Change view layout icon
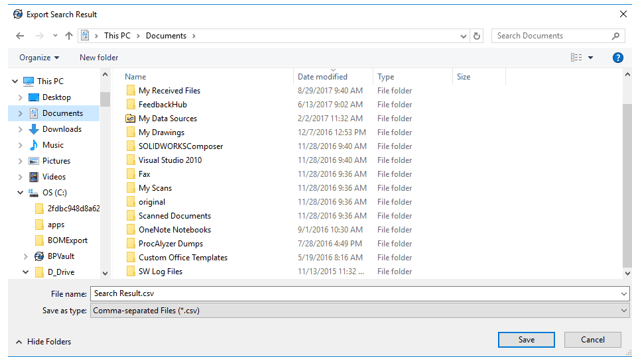Screen dimensions: 636x361 tap(576, 58)
